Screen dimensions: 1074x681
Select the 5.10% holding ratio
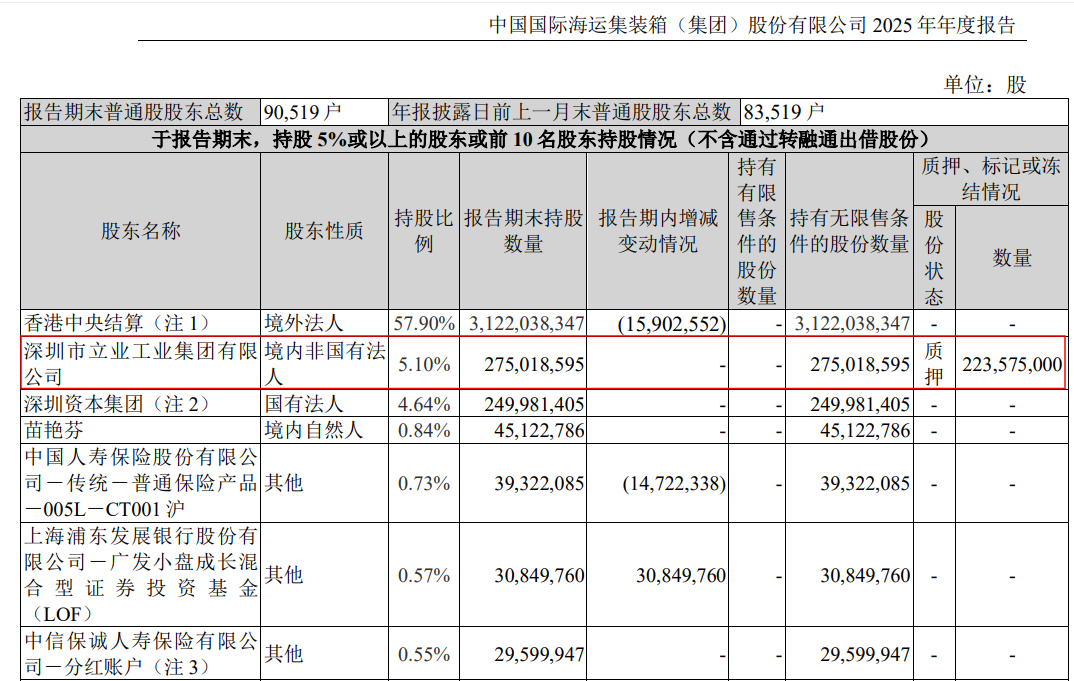point(424,364)
